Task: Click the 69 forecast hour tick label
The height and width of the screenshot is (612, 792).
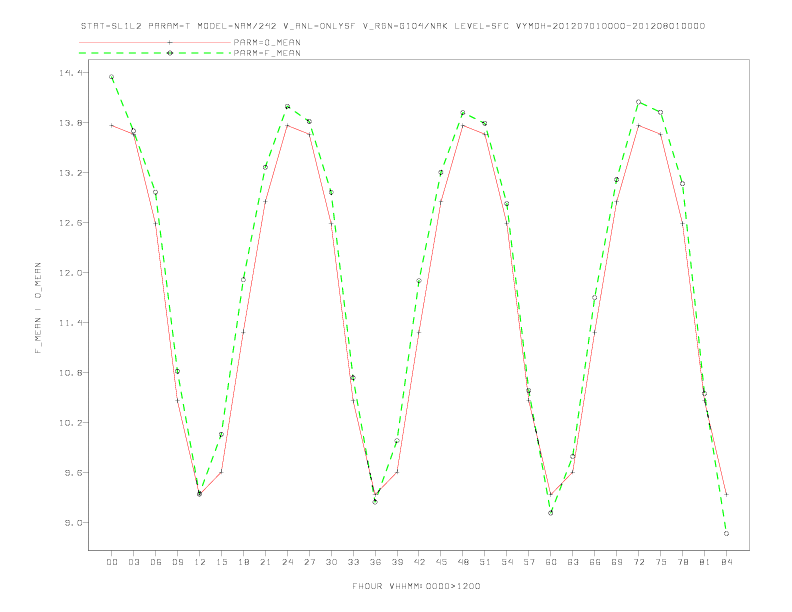Action: [617, 562]
